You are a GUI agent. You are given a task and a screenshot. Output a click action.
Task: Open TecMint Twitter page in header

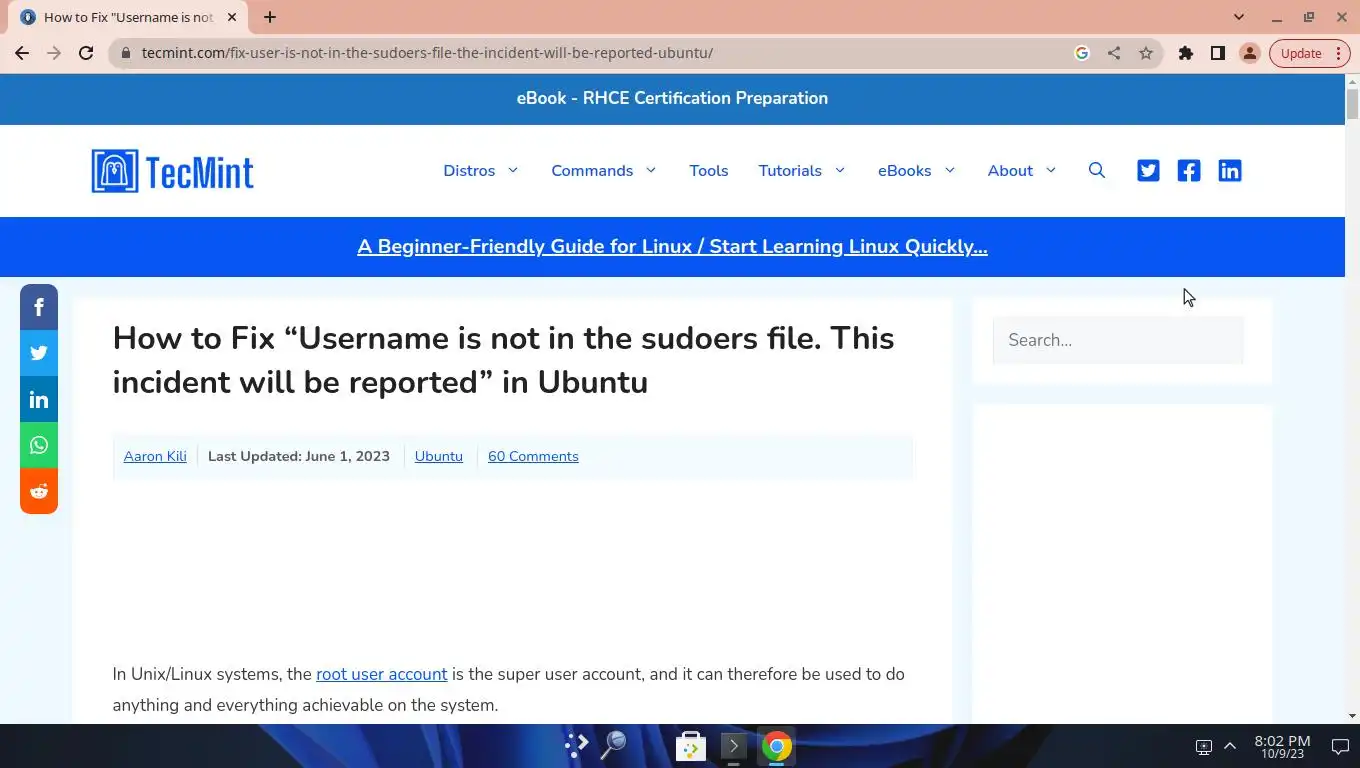tap(1148, 171)
